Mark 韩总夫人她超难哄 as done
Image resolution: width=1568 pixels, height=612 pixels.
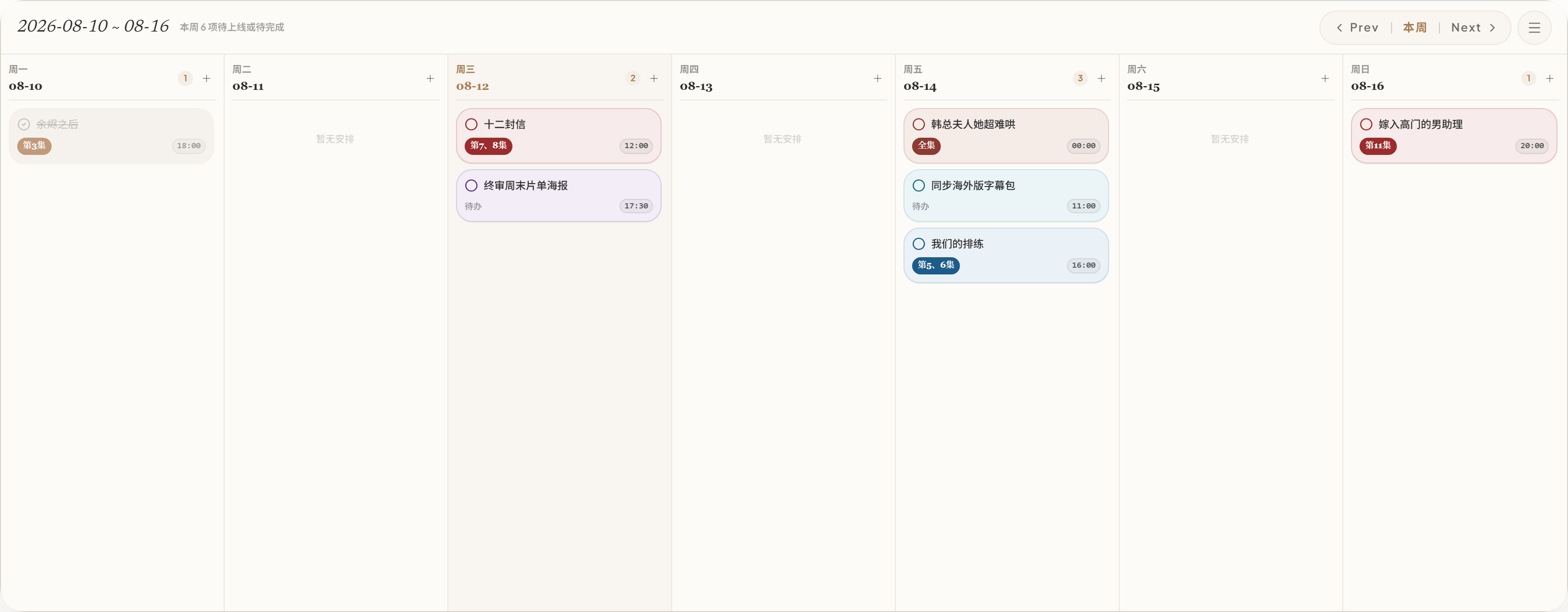[918, 124]
